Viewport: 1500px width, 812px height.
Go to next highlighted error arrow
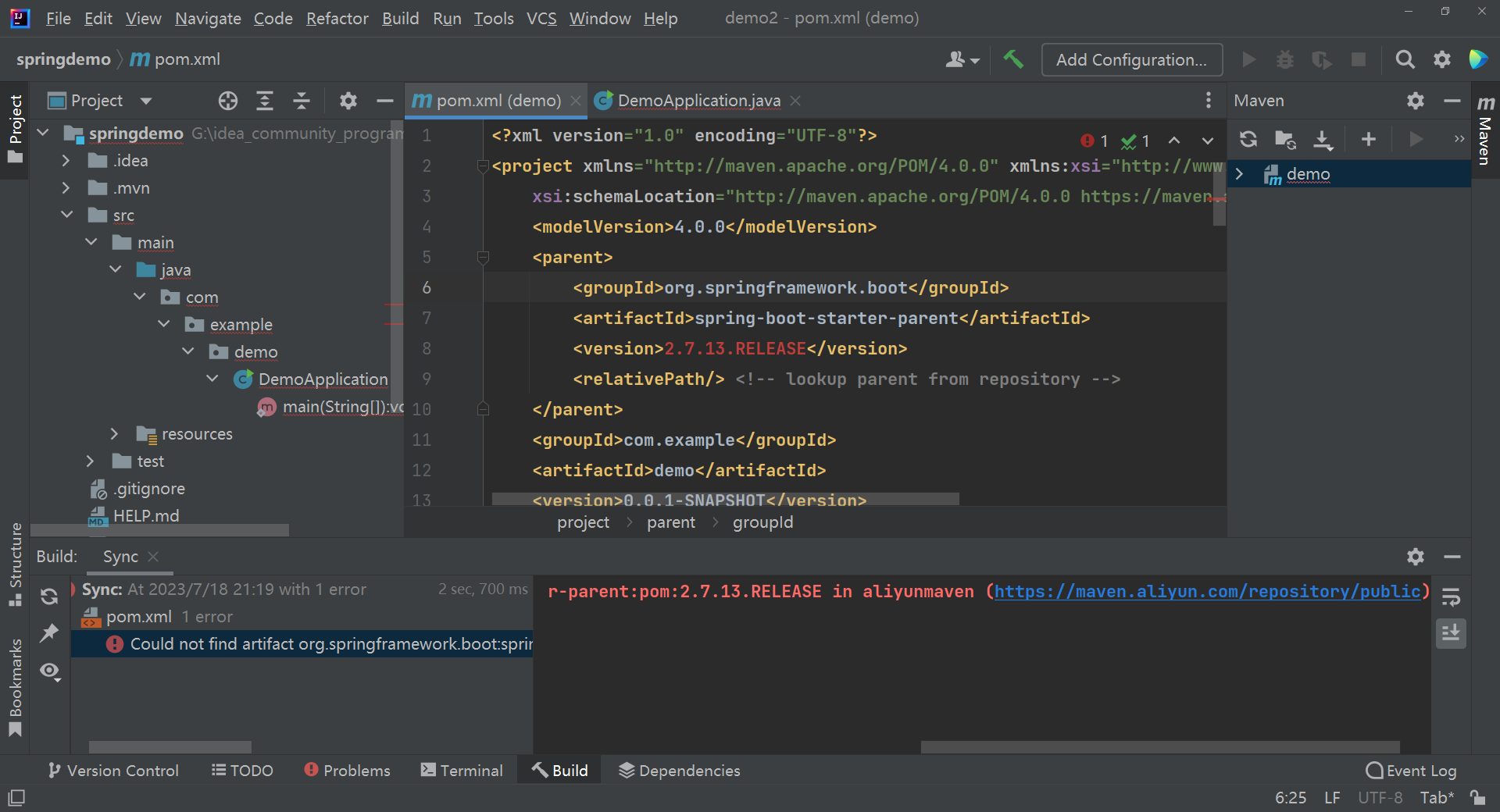pos(1208,141)
